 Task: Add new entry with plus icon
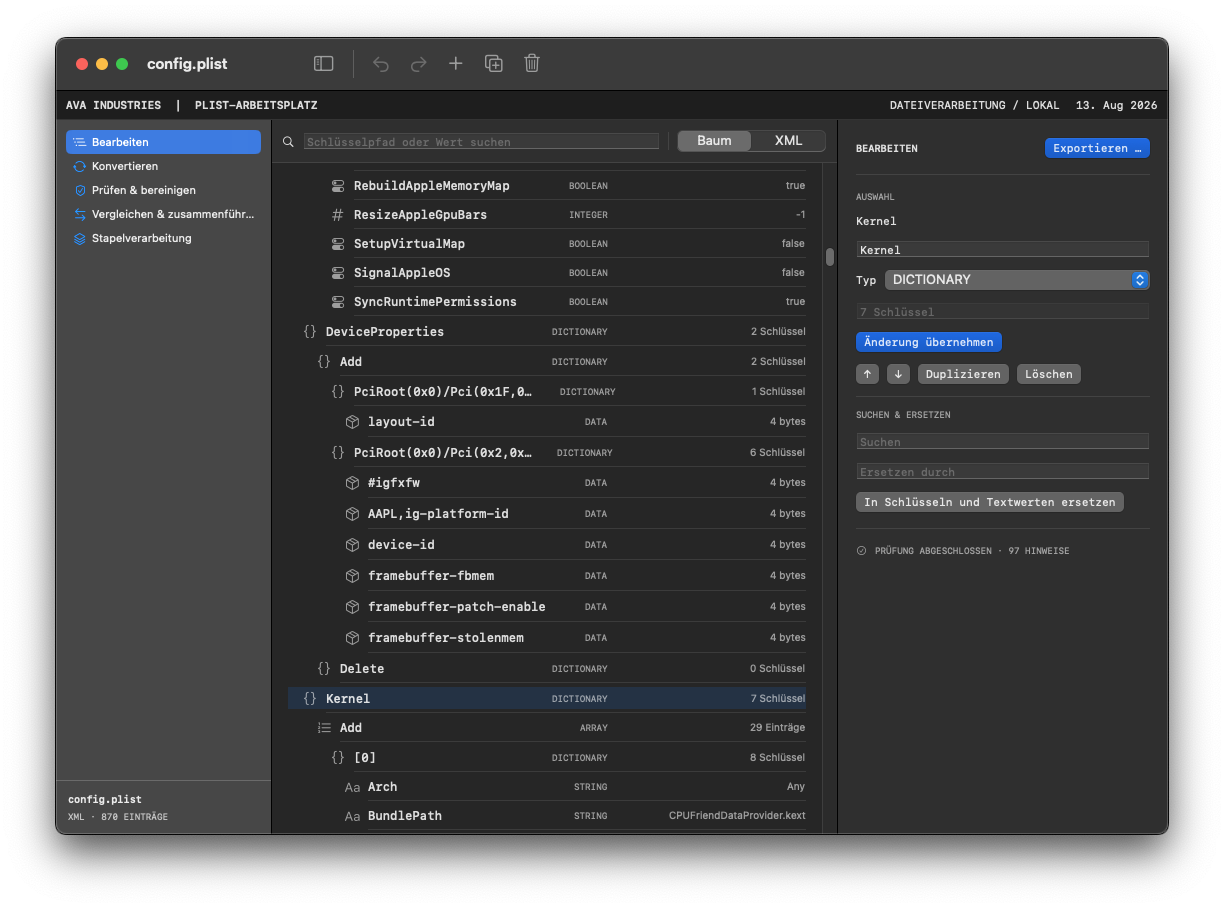pos(455,63)
